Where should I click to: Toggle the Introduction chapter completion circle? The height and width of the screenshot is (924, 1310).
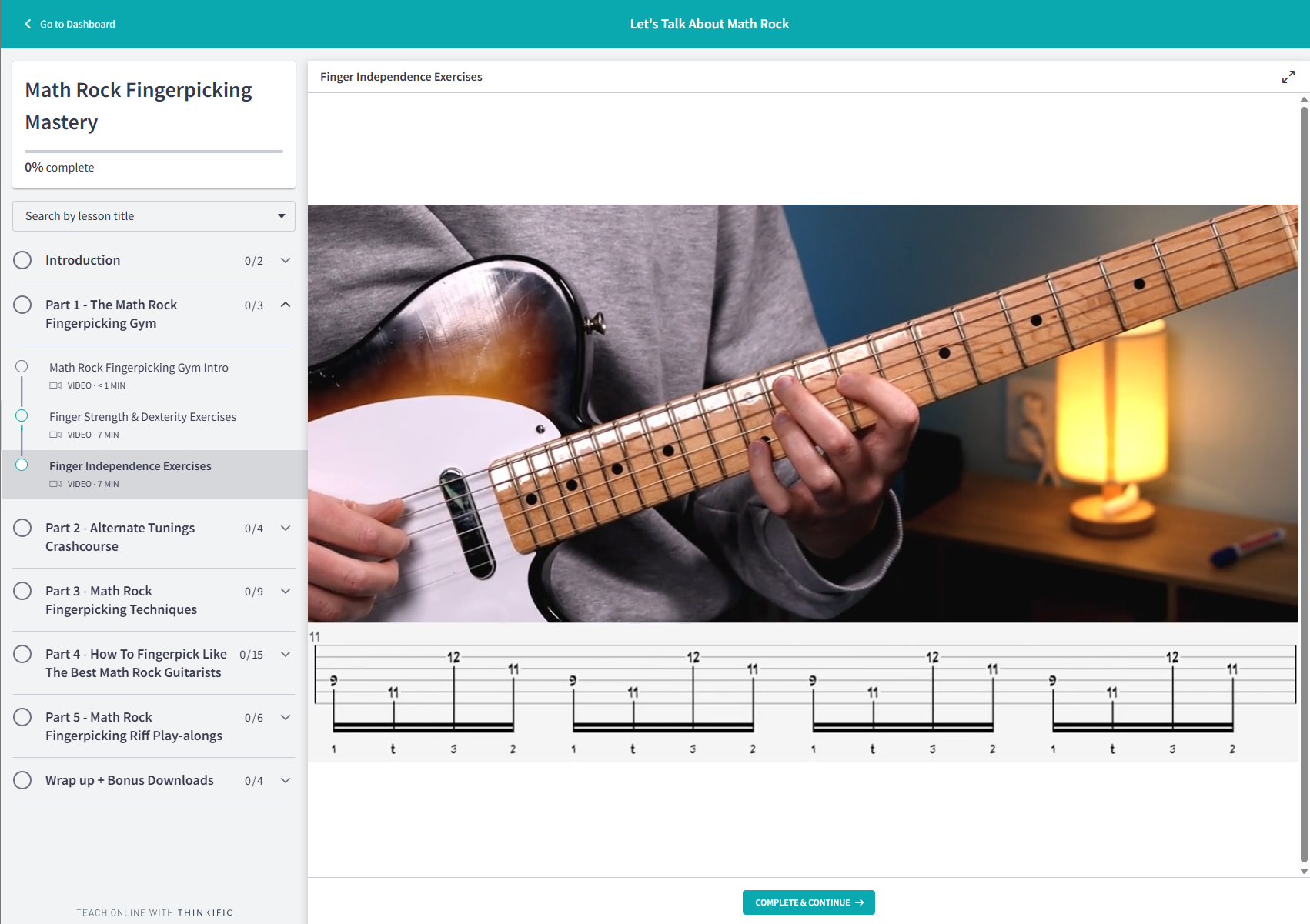[x=22, y=260]
